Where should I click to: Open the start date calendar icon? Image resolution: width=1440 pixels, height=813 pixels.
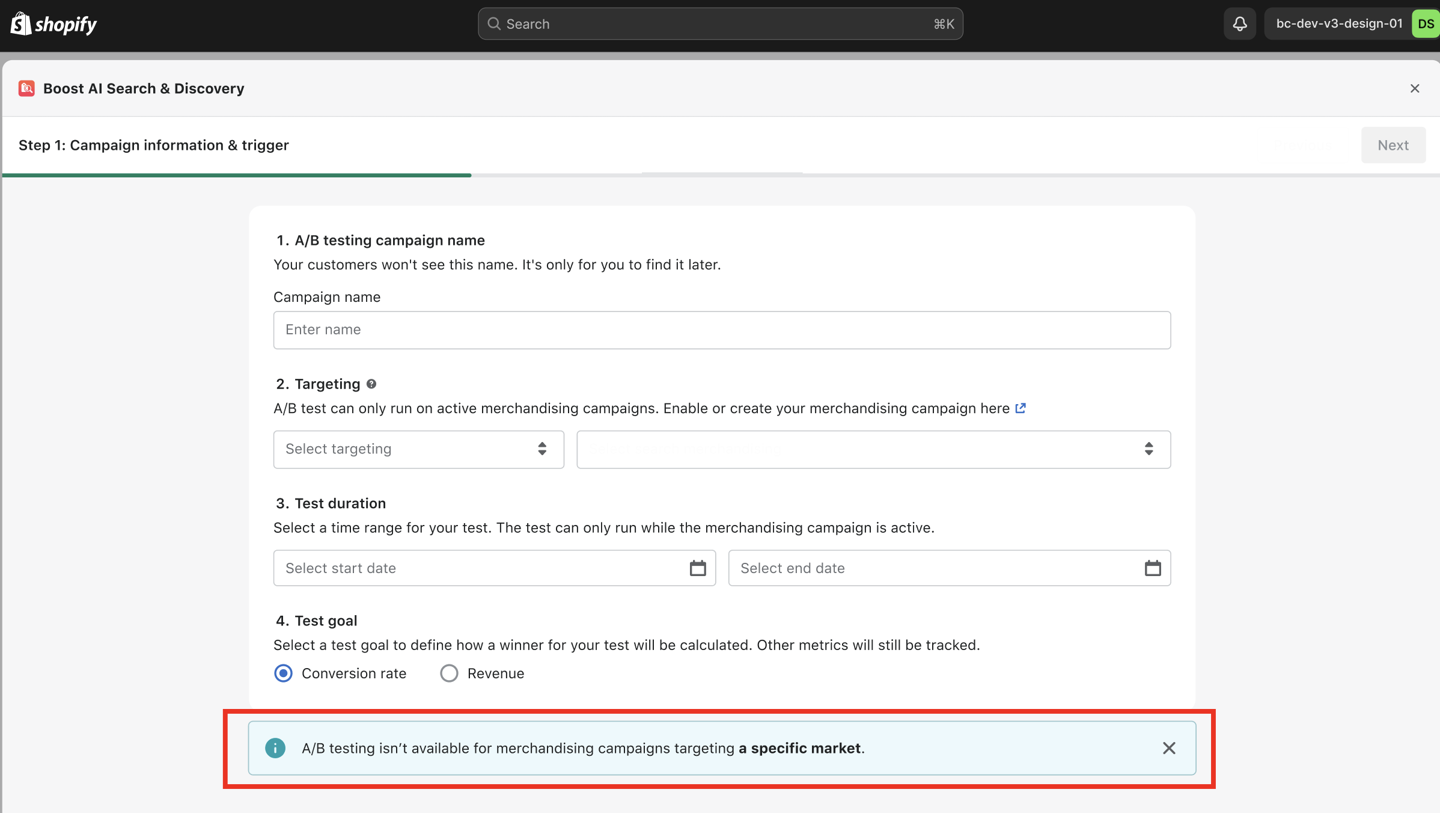point(698,568)
